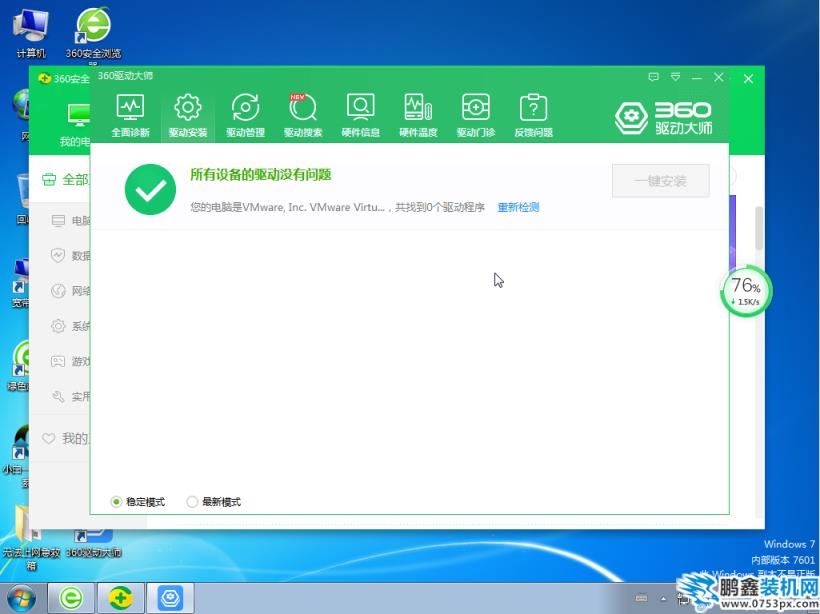820x614 pixels.
Task: Select 反馈问题 in the toolbar
Action: pyautogui.click(x=533, y=115)
